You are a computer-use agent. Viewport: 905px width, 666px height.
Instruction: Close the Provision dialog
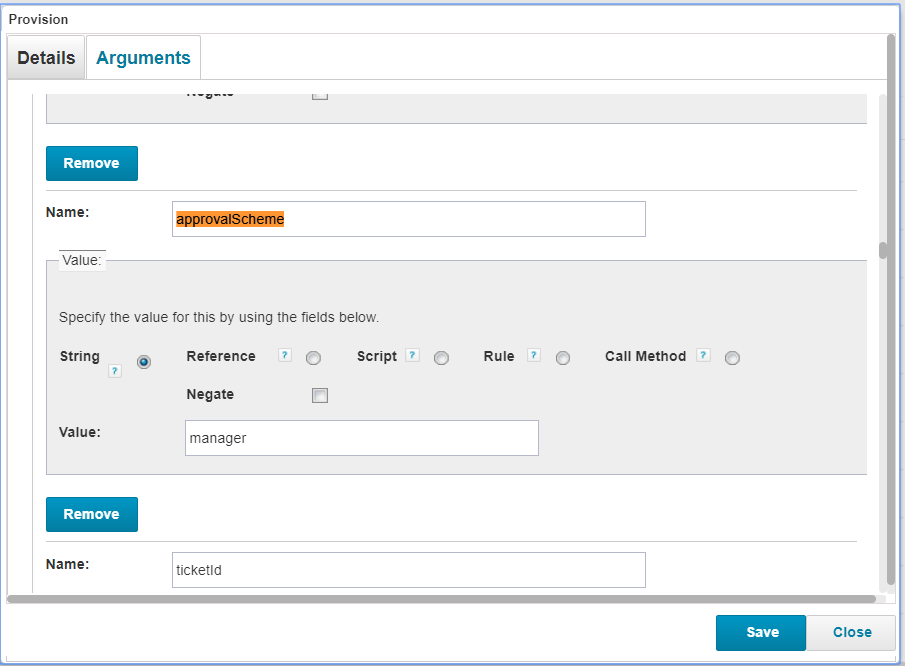pyautogui.click(x=851, y=632)
